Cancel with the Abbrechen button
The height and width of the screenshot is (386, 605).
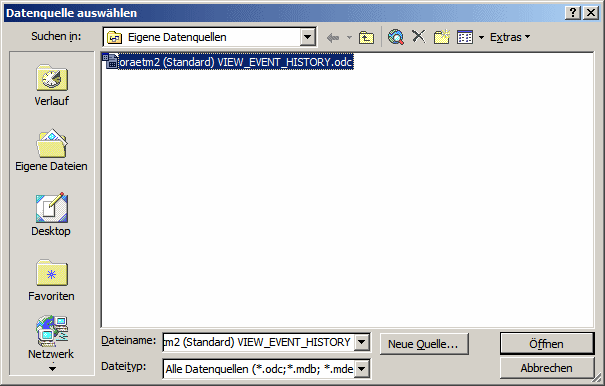pos(547,368)
